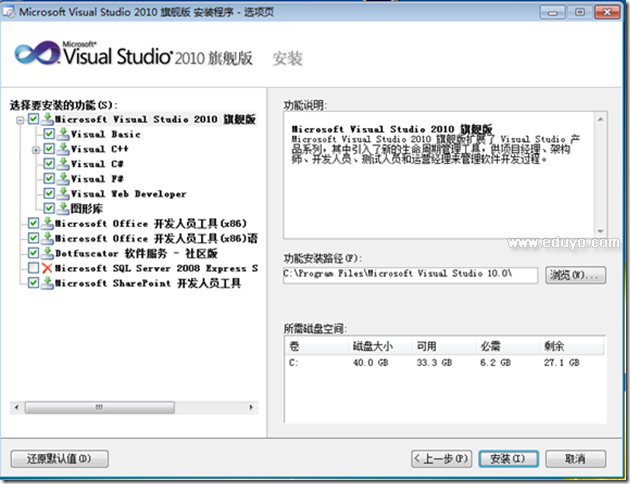
Task: Click install icon beside Visual Web Developer
Action: click(63, 194)
